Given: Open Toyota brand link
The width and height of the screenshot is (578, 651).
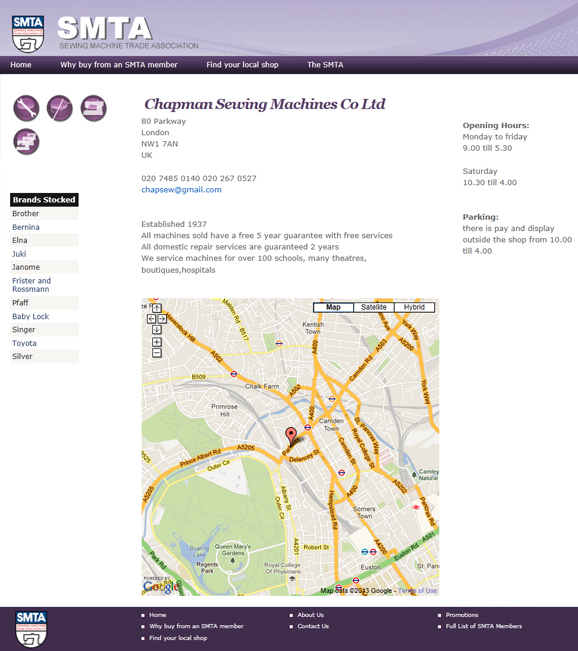Looking at the screenshot, I should [x=24, y=343].
